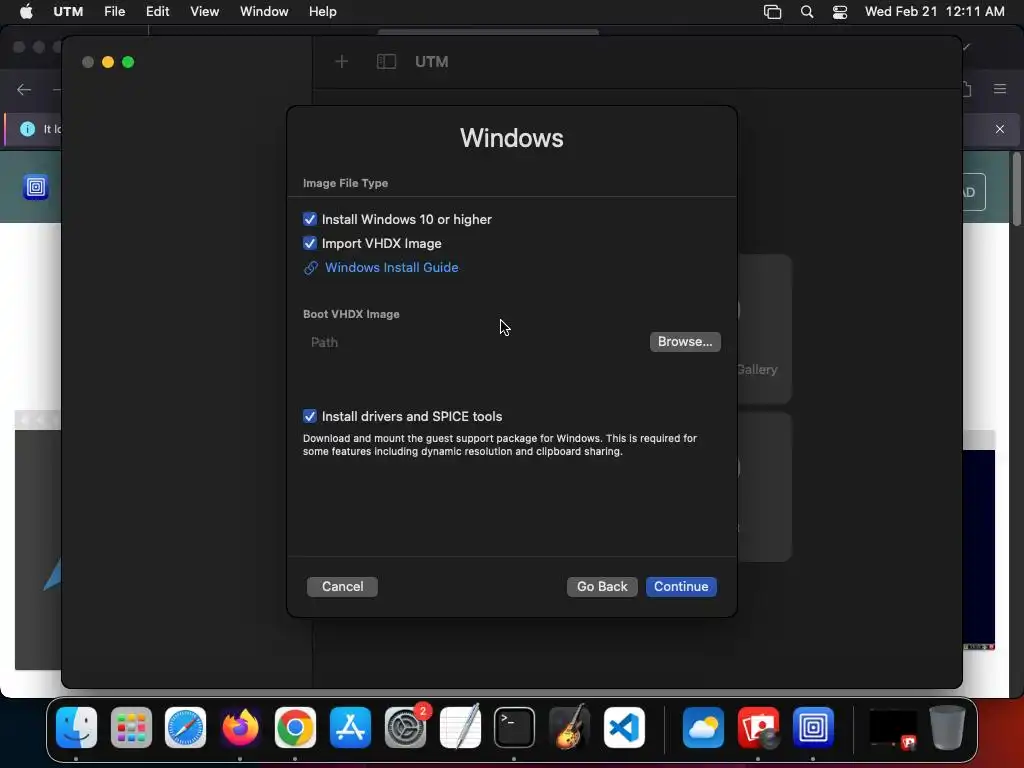Screen dimensions: 1024x768
Task: Open App Store from the Dock
Action: click(x=350, y=727)
